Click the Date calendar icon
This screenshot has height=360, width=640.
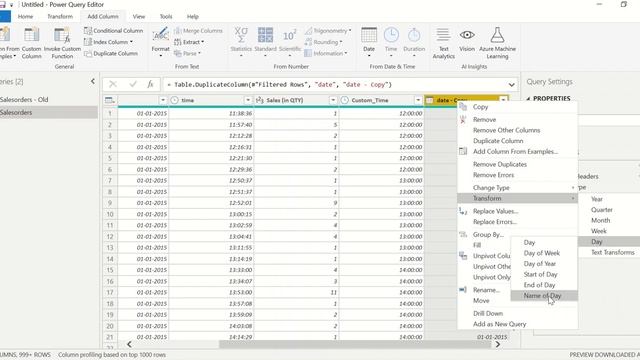point(369,35)
